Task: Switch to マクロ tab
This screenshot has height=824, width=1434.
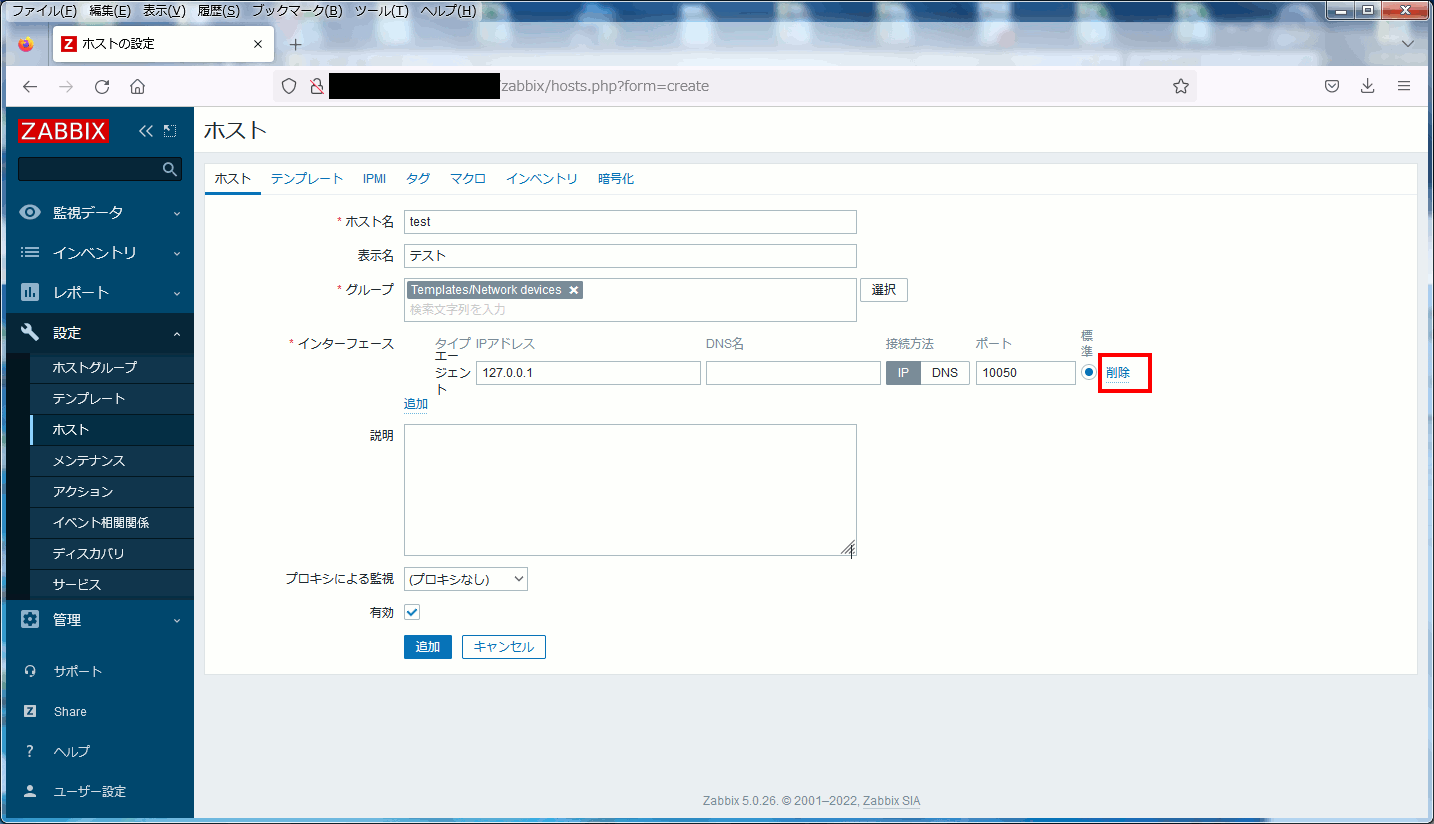Action: [468, 179]
